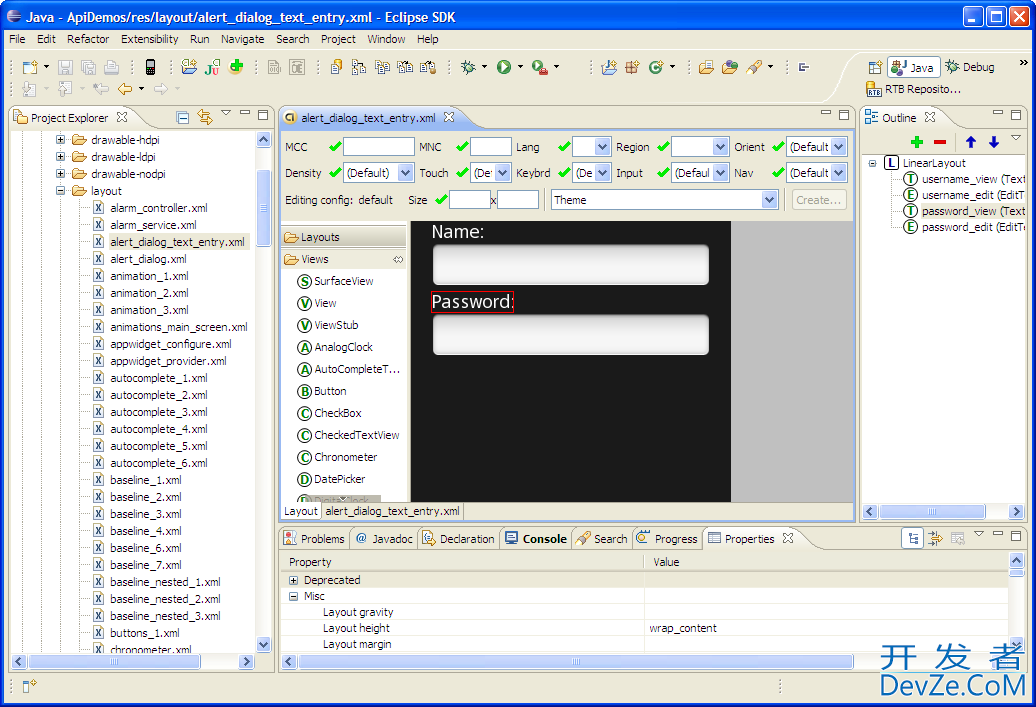
Task: Collapse the Misc property group
Action: [293, 596]
